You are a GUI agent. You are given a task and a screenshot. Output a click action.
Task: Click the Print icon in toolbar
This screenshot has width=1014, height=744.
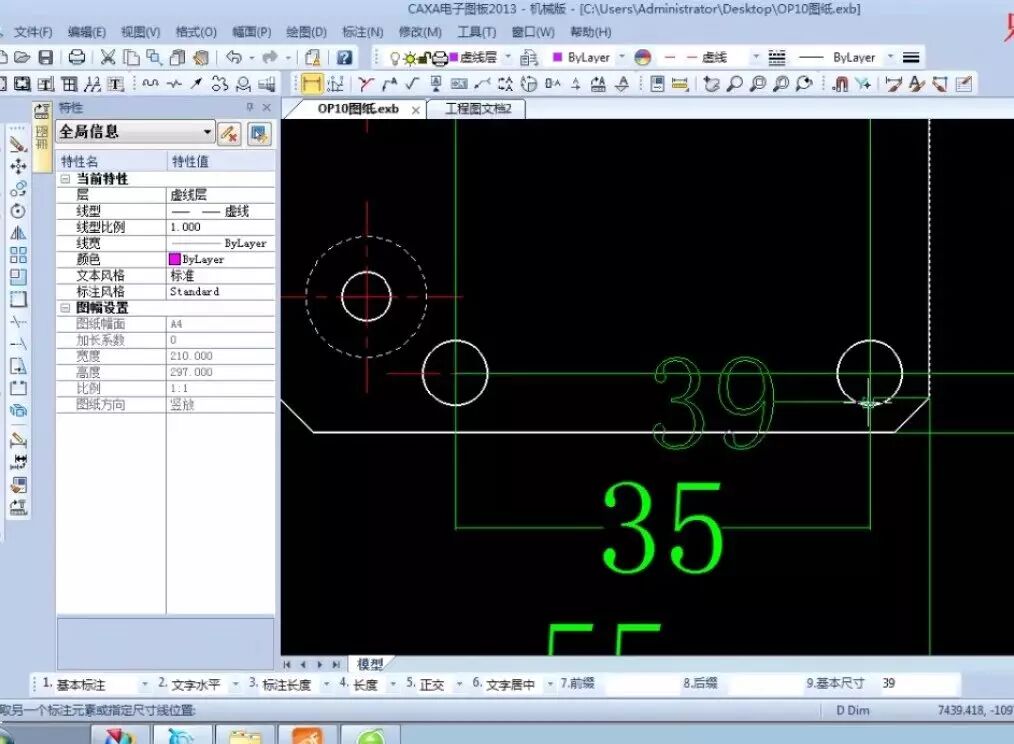pos(76,58)
